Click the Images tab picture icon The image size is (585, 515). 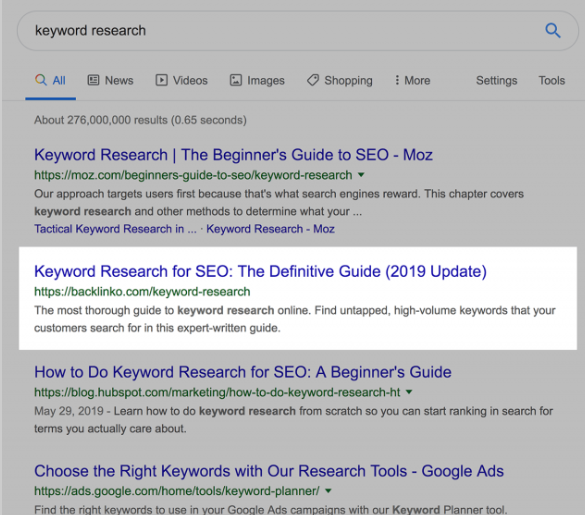(235, 80)
